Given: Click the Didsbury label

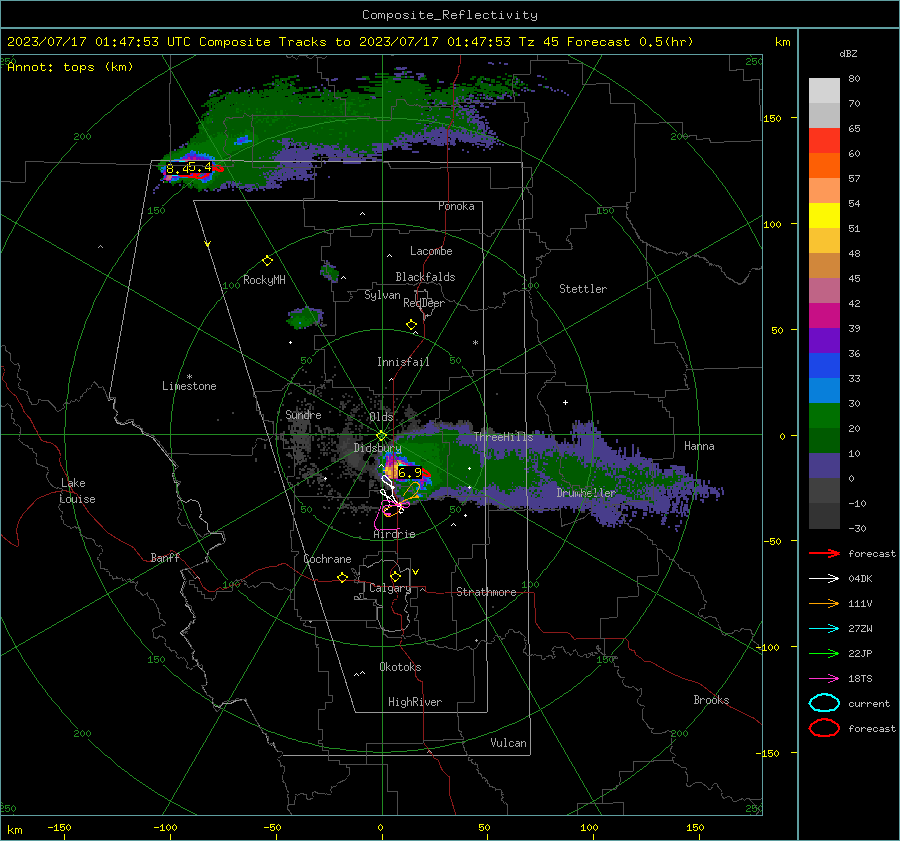Looking at the screenshot, I should tap(377, 448).
